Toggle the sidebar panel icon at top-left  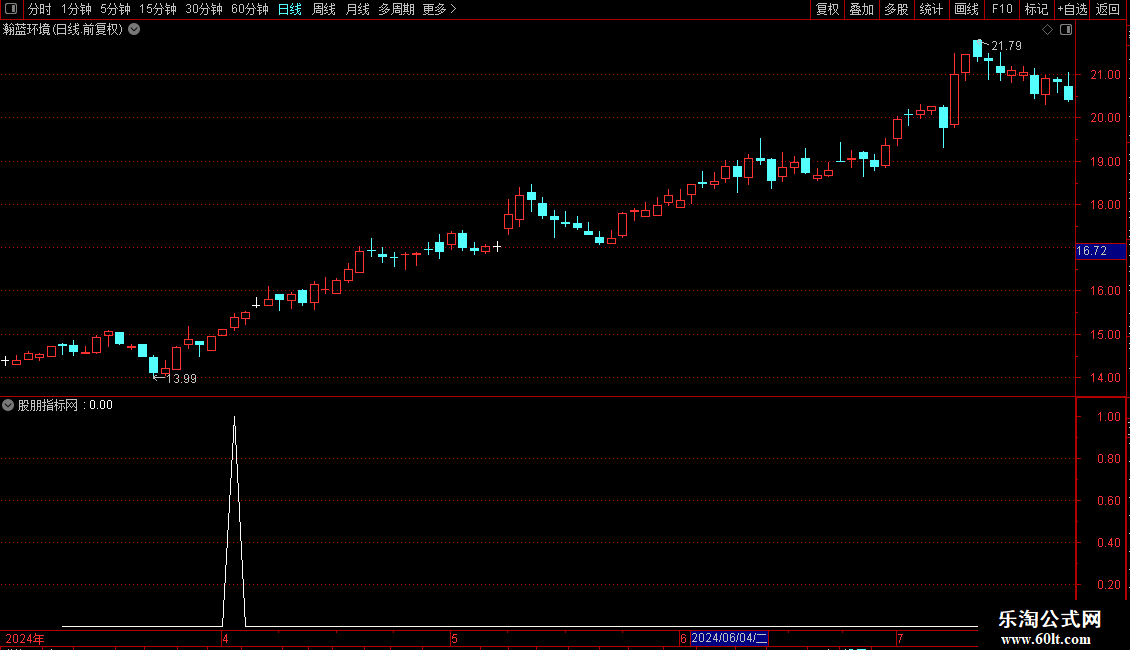[11, 9]
